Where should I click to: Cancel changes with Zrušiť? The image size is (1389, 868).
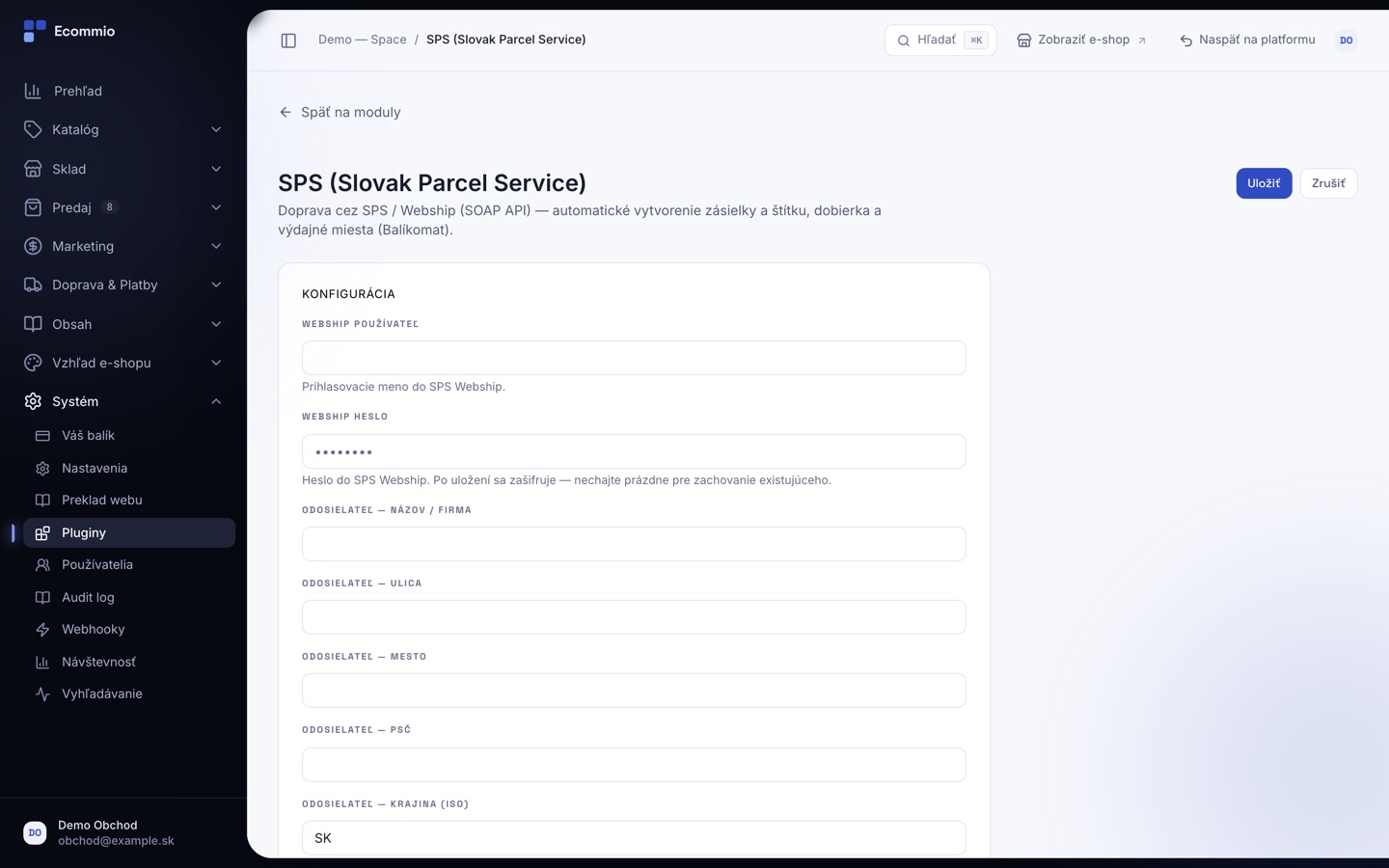(1328, 183)
